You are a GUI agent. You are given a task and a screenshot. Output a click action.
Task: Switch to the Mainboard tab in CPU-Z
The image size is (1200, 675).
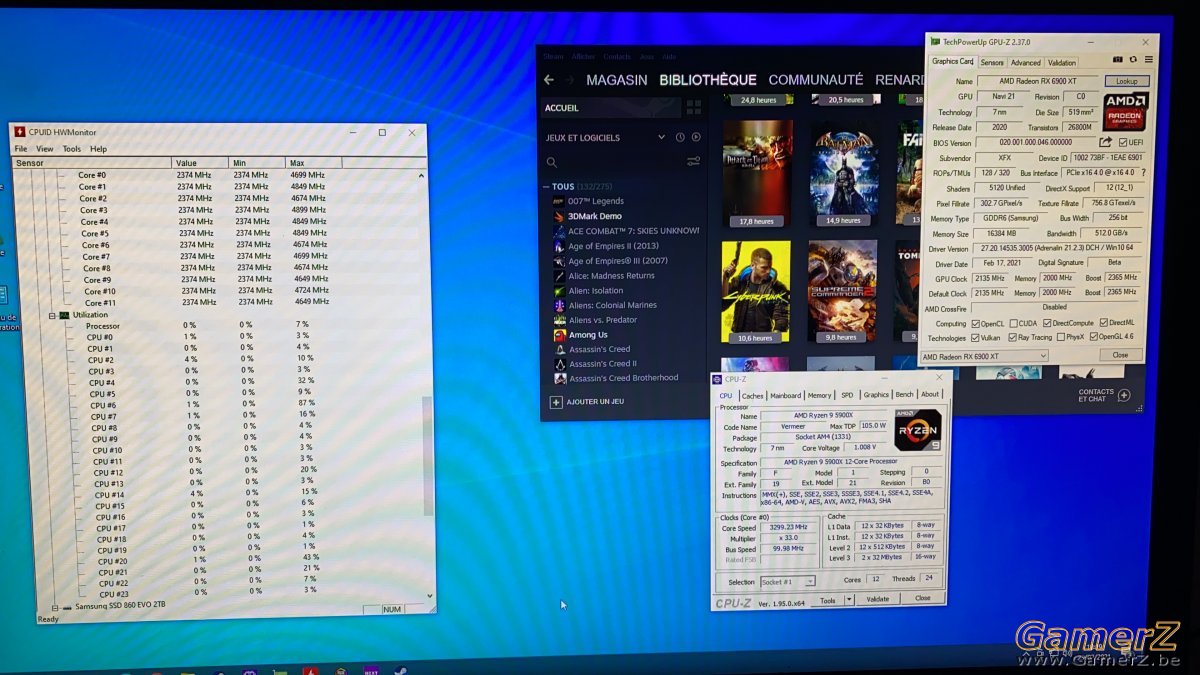[x=786, y=395]
